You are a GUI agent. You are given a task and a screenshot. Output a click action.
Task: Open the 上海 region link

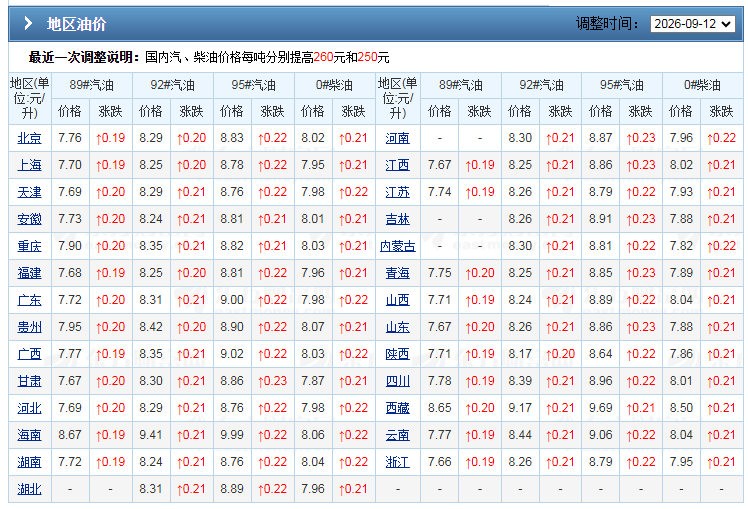[30, 165]
